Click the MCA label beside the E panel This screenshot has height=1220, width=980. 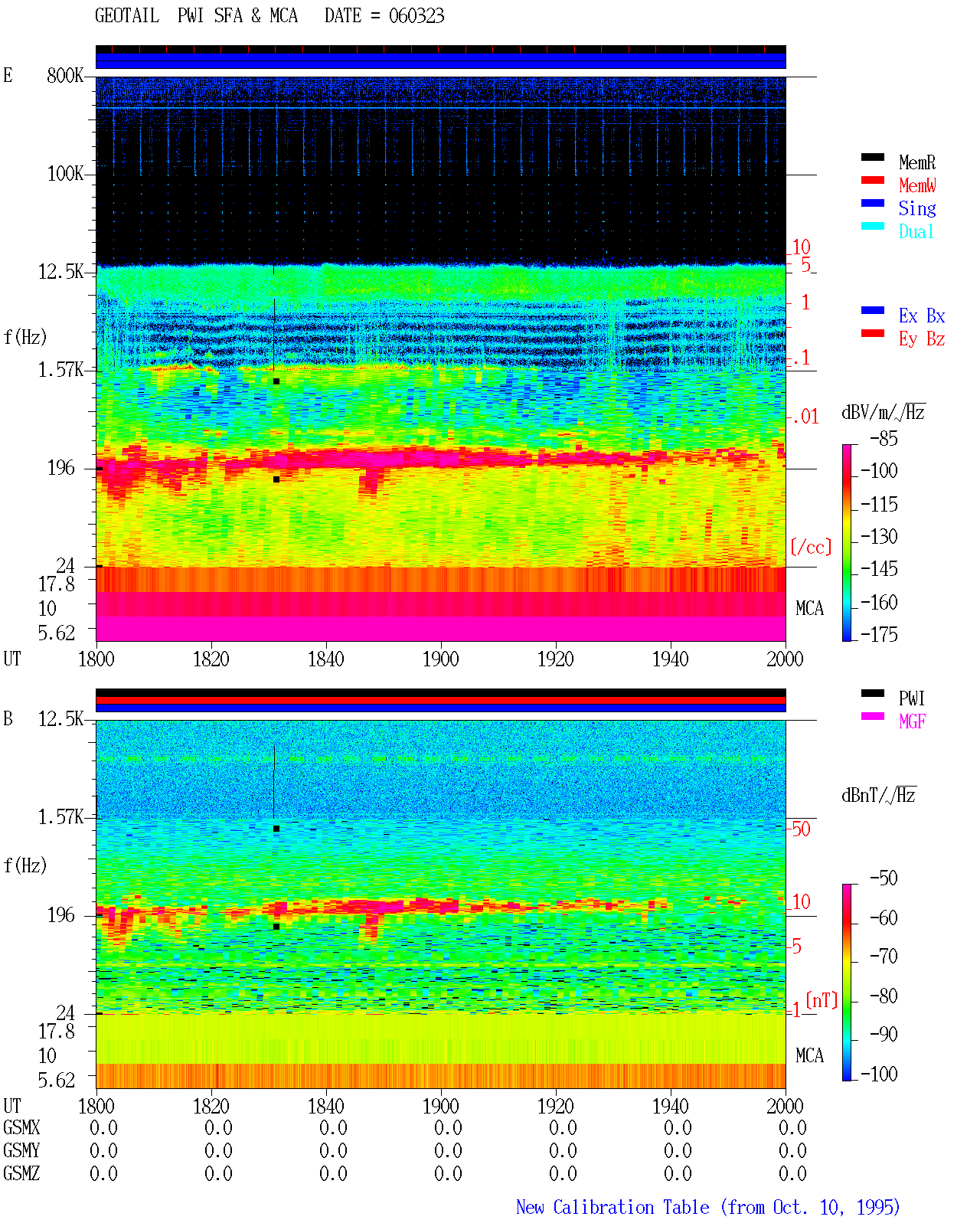[809, 609]
